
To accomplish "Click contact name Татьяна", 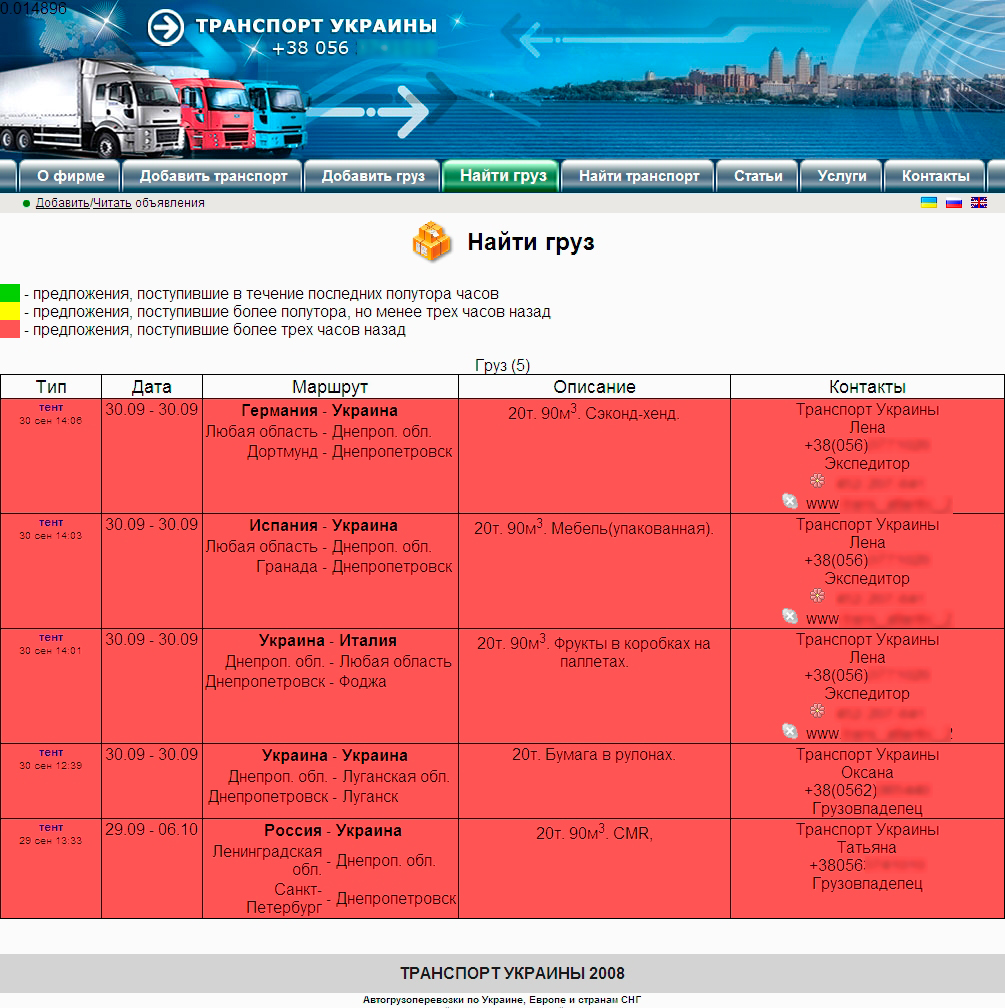I will click(867, 848).
